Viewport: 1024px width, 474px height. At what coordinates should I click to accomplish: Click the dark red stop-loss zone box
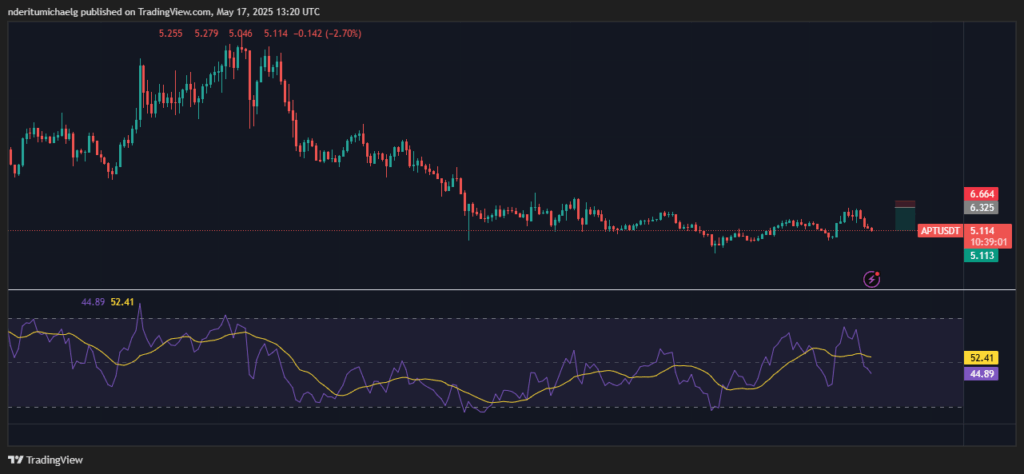(x=906, y=203)
